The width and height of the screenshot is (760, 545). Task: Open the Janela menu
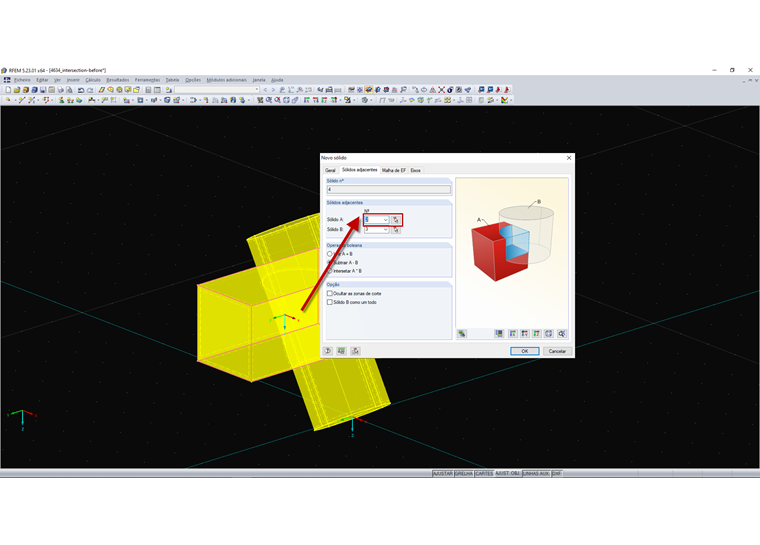pyautogui.click(x=259, y=80)
